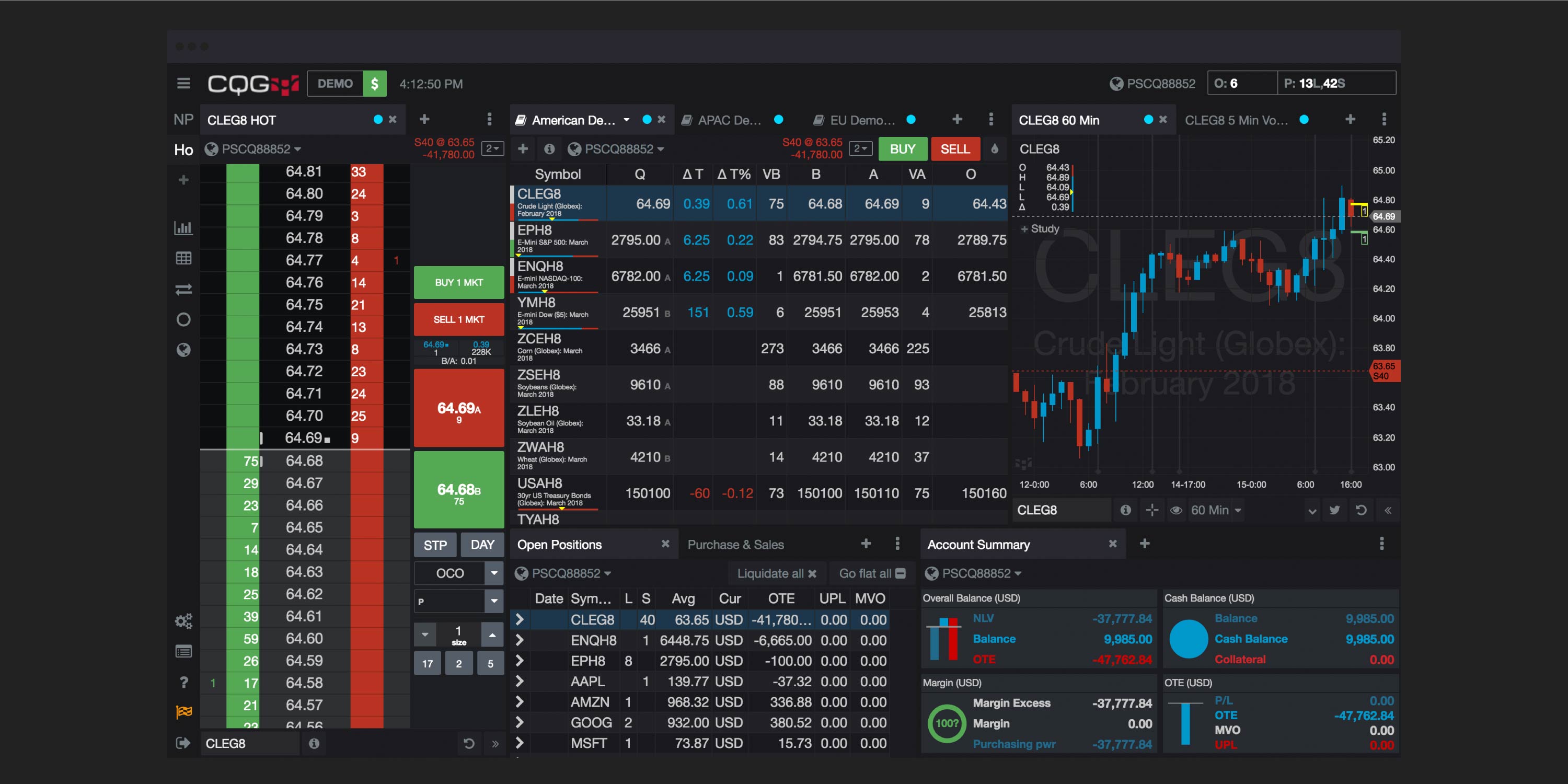Click the orange flag icon in sidebar
The image size is (1568, 784).
tap(183, 712)
